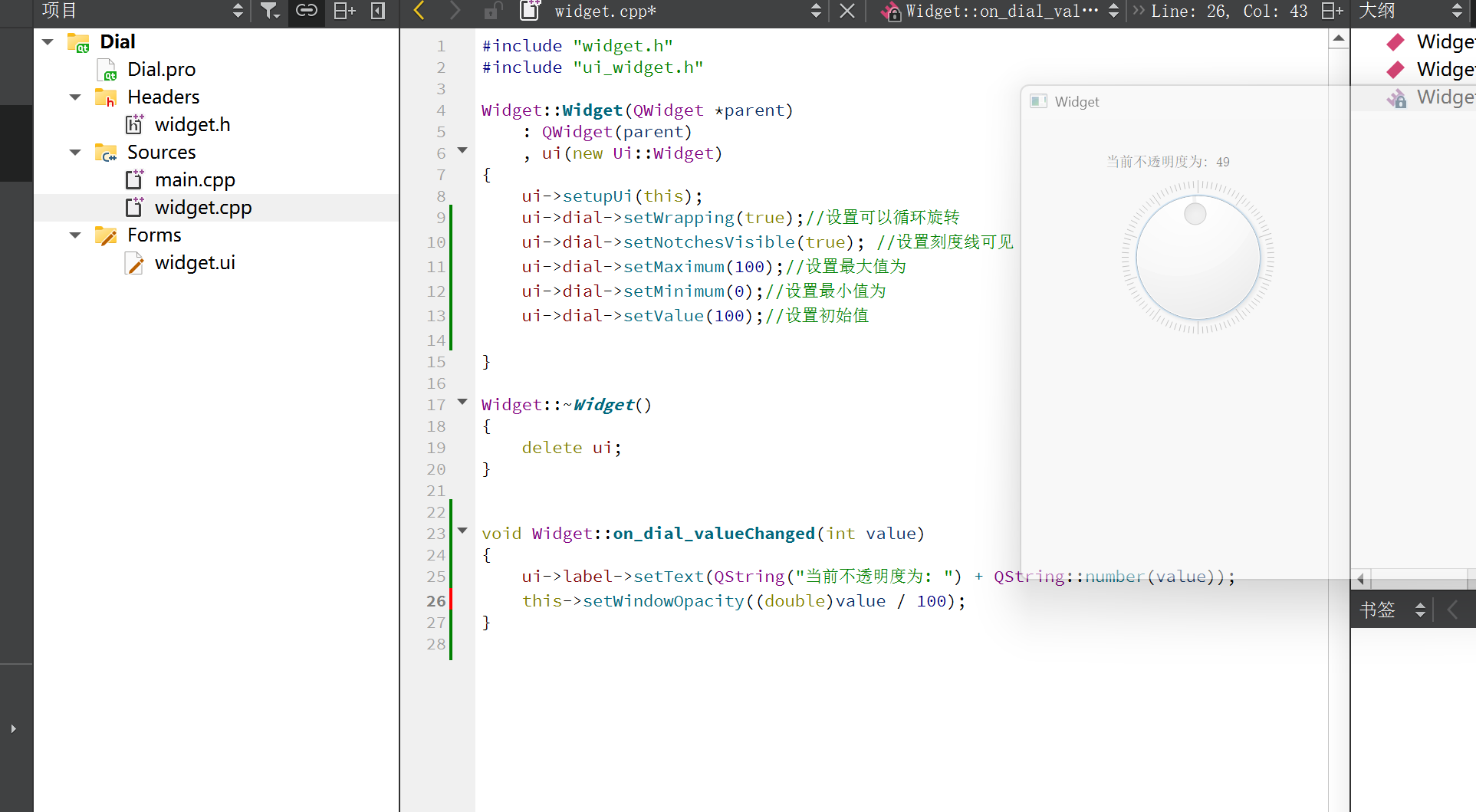Open widget.h header file
The width and height of the screenshot is (1476, 812).
192,124
